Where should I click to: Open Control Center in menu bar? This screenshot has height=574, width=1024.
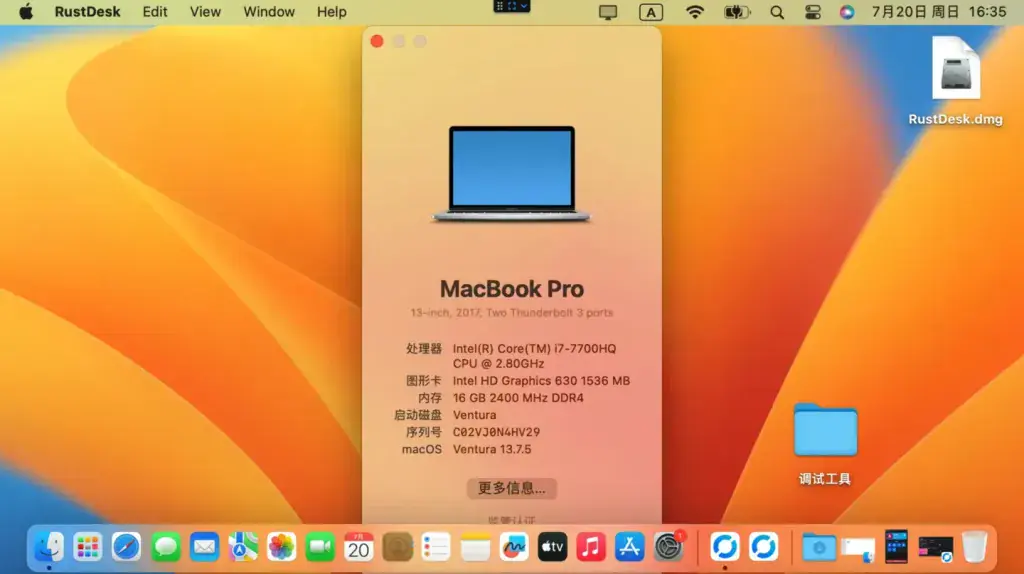point(812,12)
